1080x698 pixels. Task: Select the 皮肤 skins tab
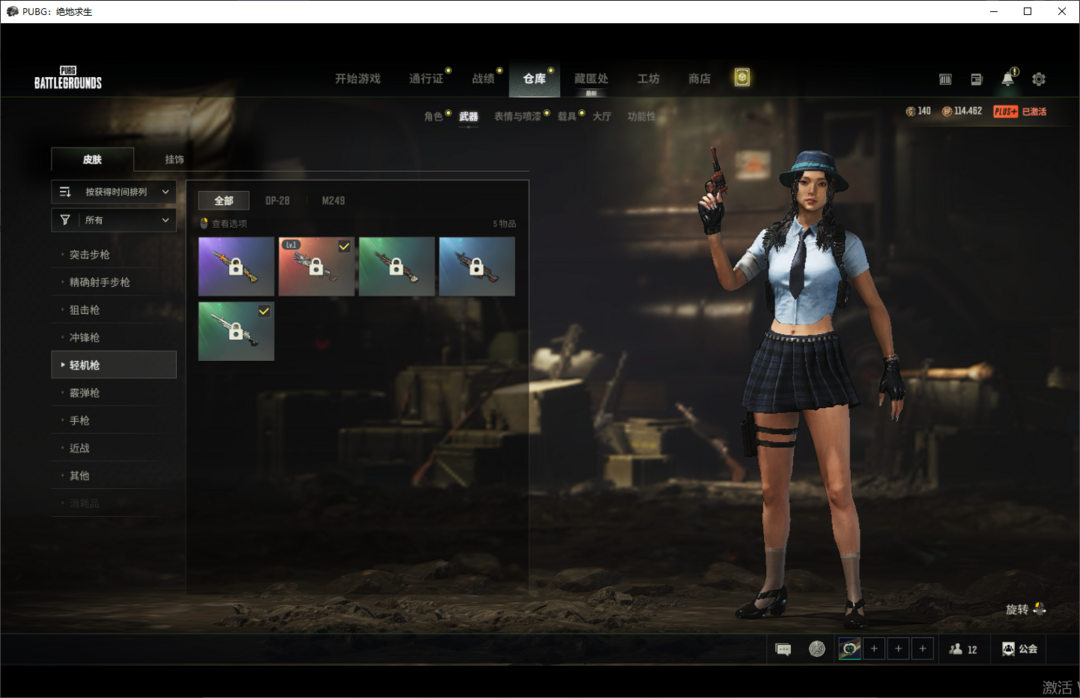(92, 159)
